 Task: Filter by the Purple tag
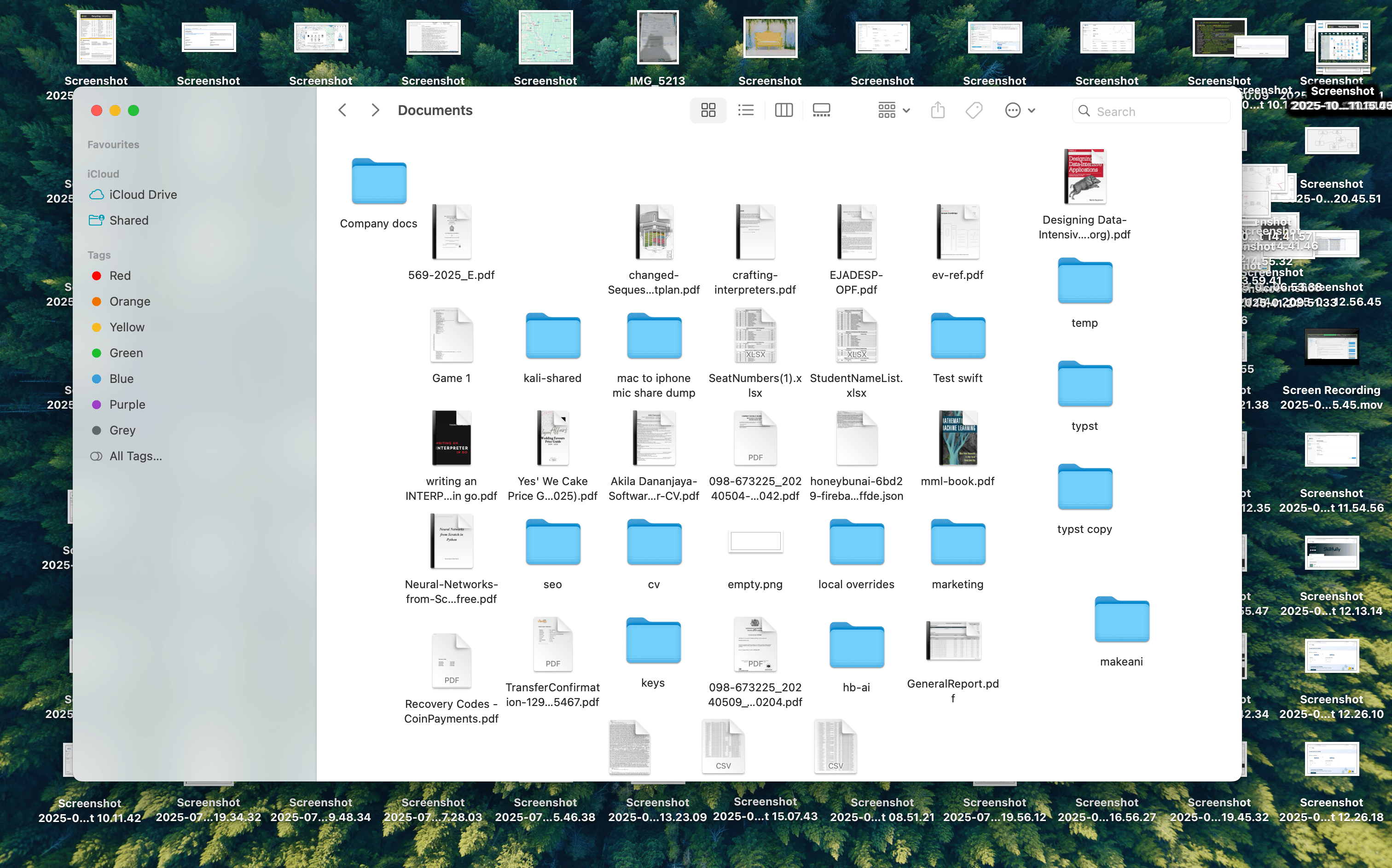pos(127,405)
